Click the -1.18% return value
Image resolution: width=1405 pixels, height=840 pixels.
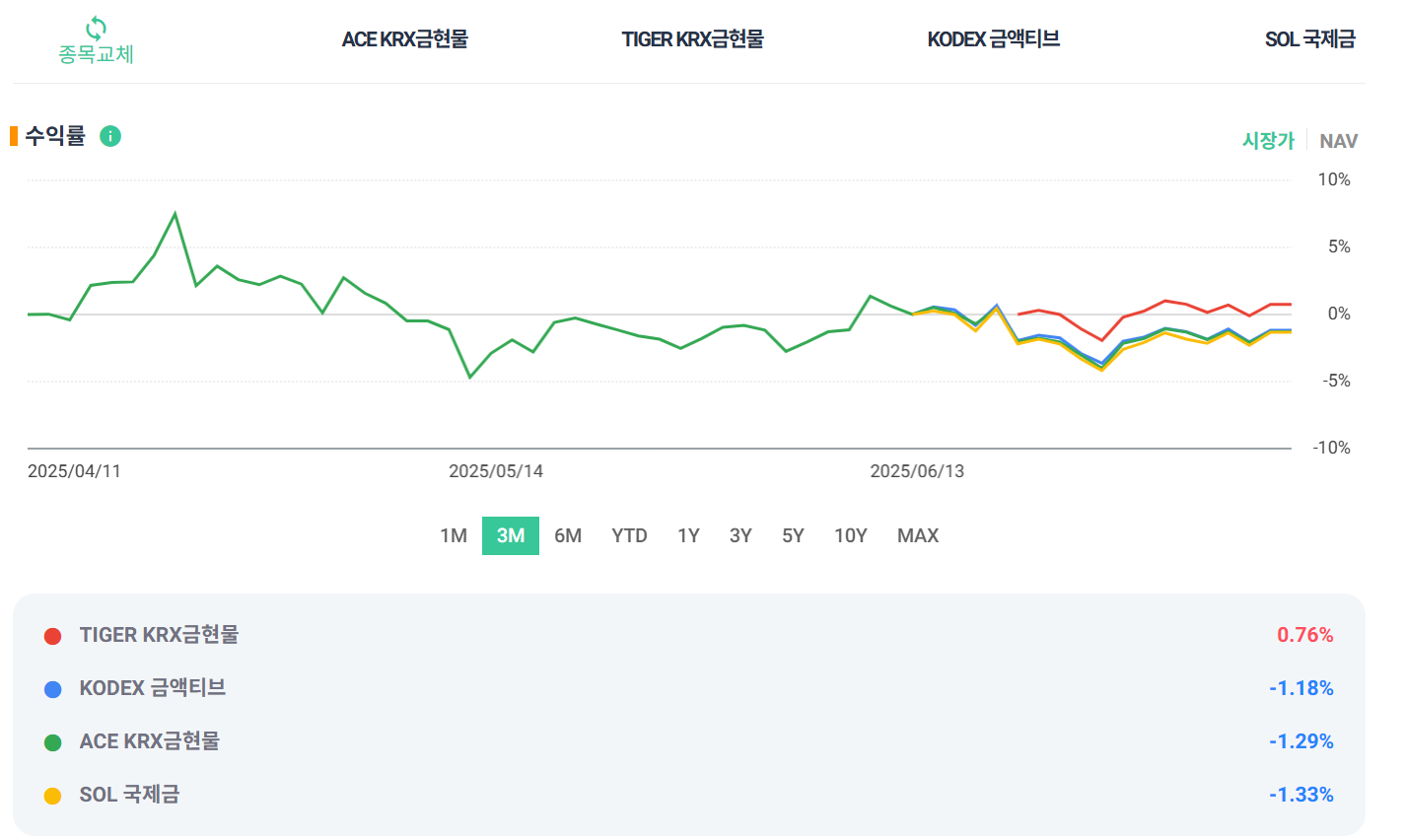[x=1300, y=688]
